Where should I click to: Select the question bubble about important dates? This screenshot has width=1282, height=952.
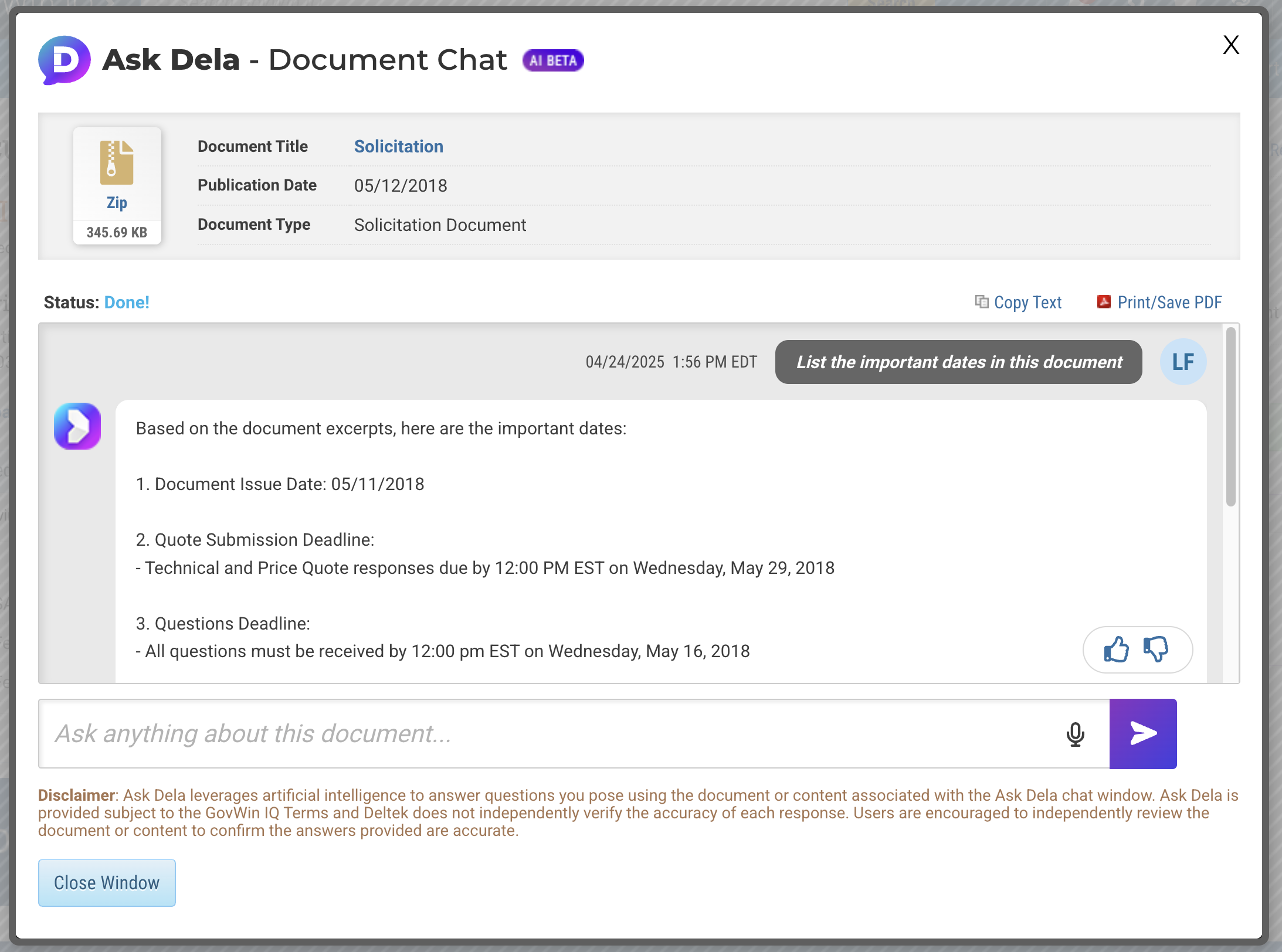point(958,362)
